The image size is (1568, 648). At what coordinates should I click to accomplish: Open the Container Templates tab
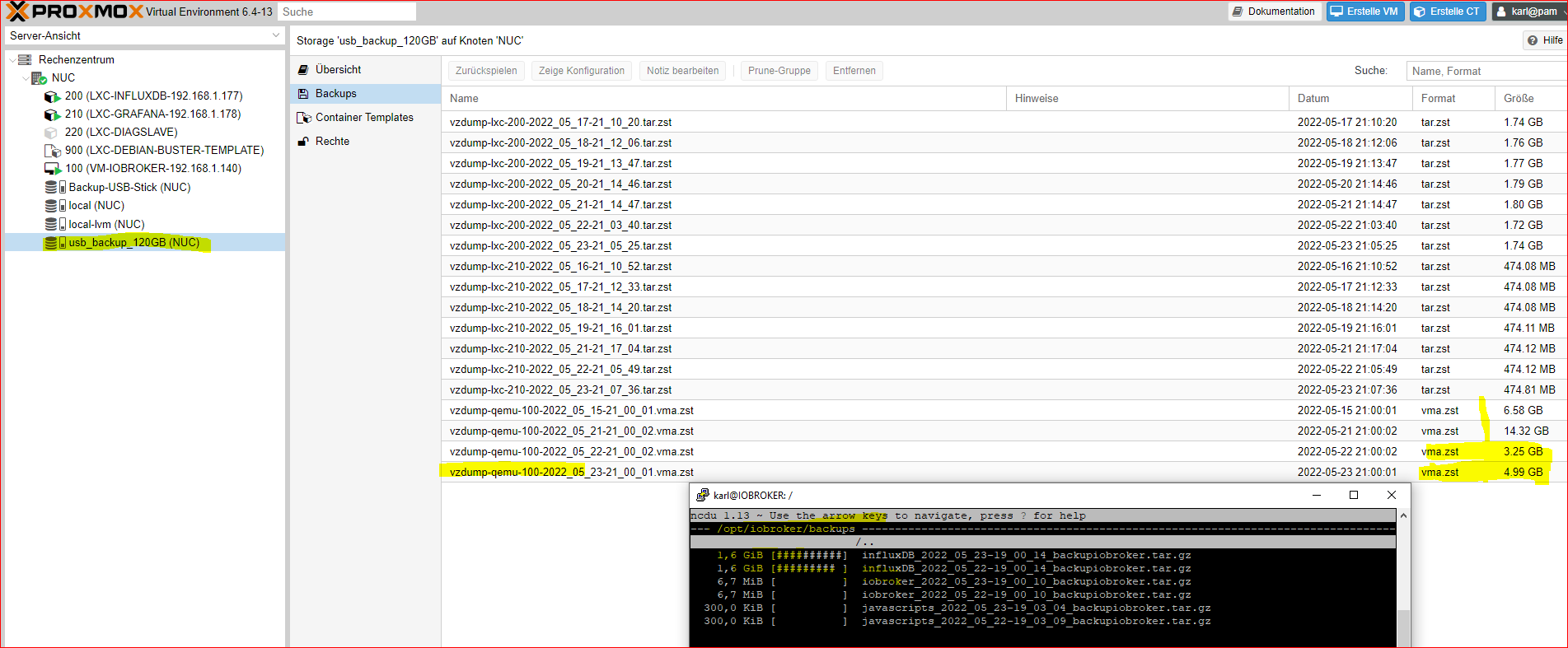[x=366, y=118]
